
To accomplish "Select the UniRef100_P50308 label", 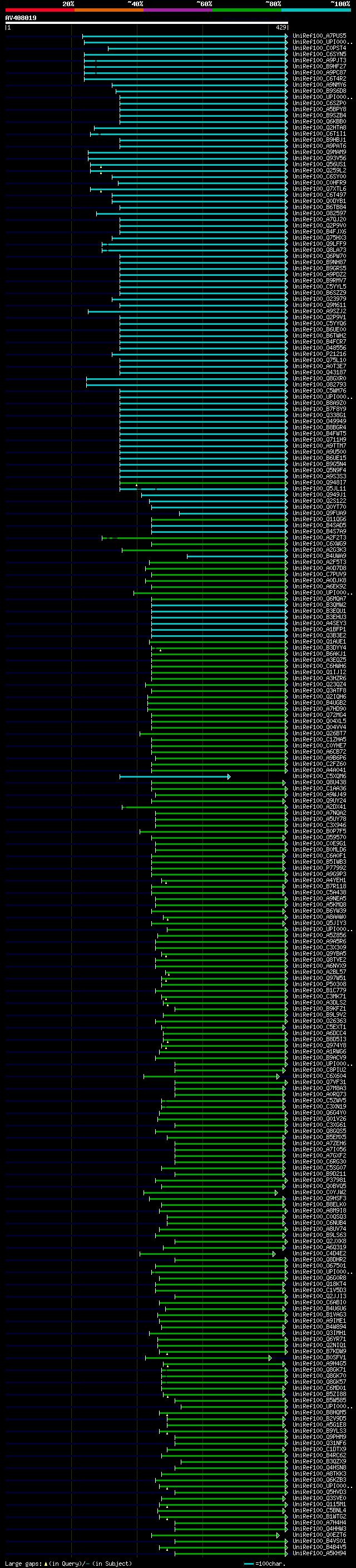I will [x=319, y=985].
